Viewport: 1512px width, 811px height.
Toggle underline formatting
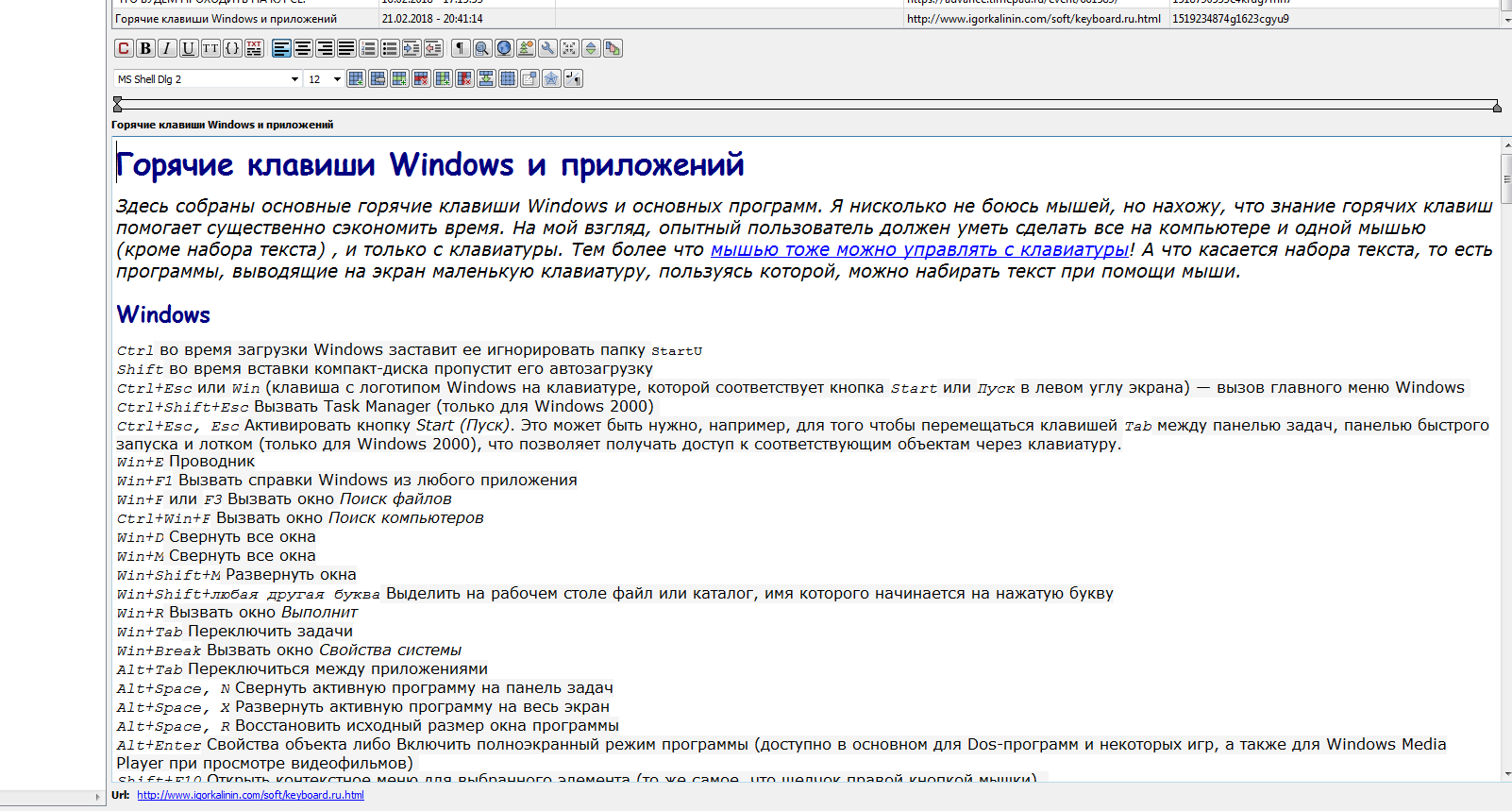tap(189, 48)
